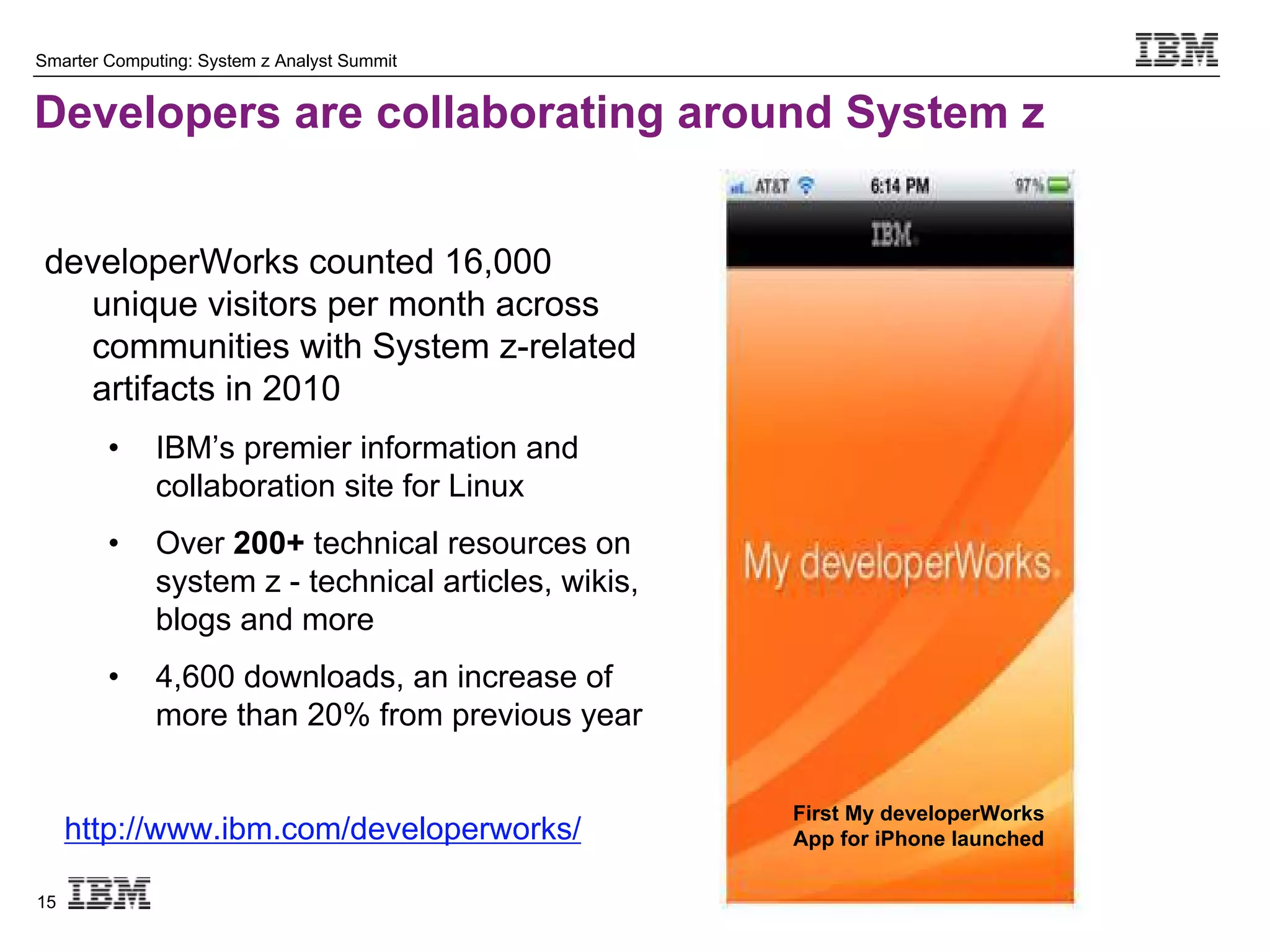Click the 'AT&T' carrier label
1270x952 pixels.
(771, 186)
